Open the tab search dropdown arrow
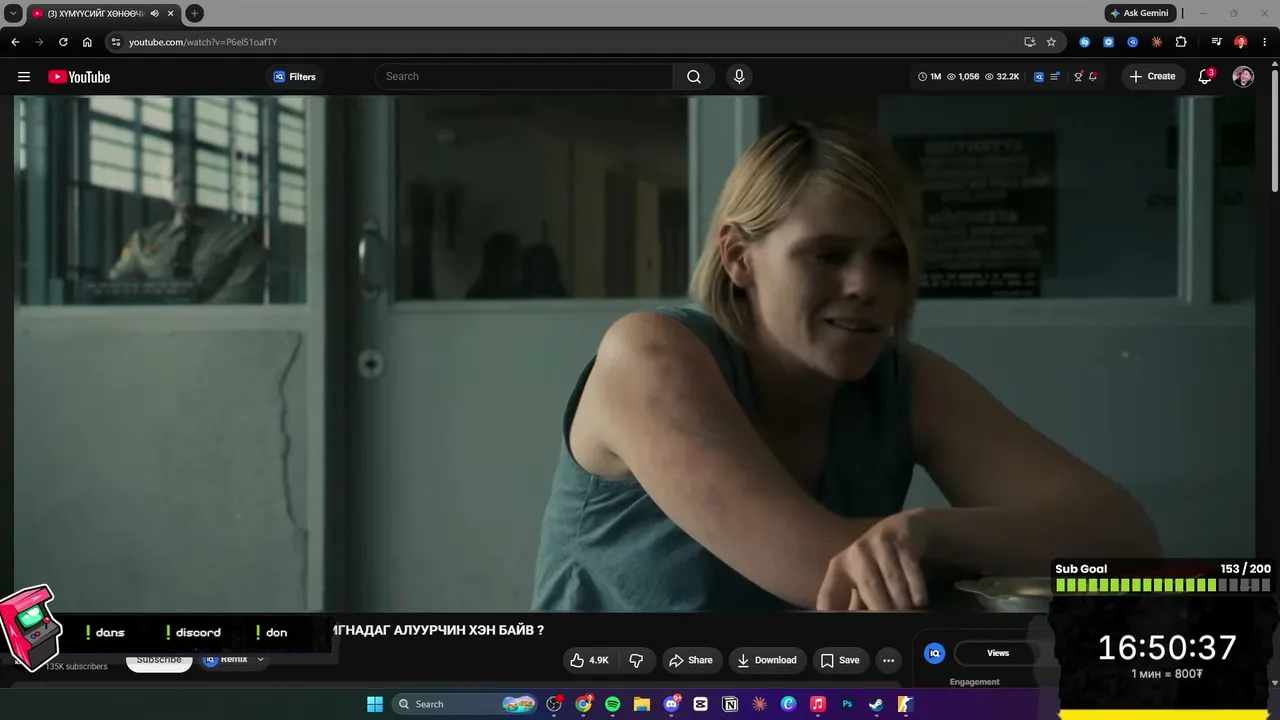Viewport: 1280px width, 720px height. 13,13
